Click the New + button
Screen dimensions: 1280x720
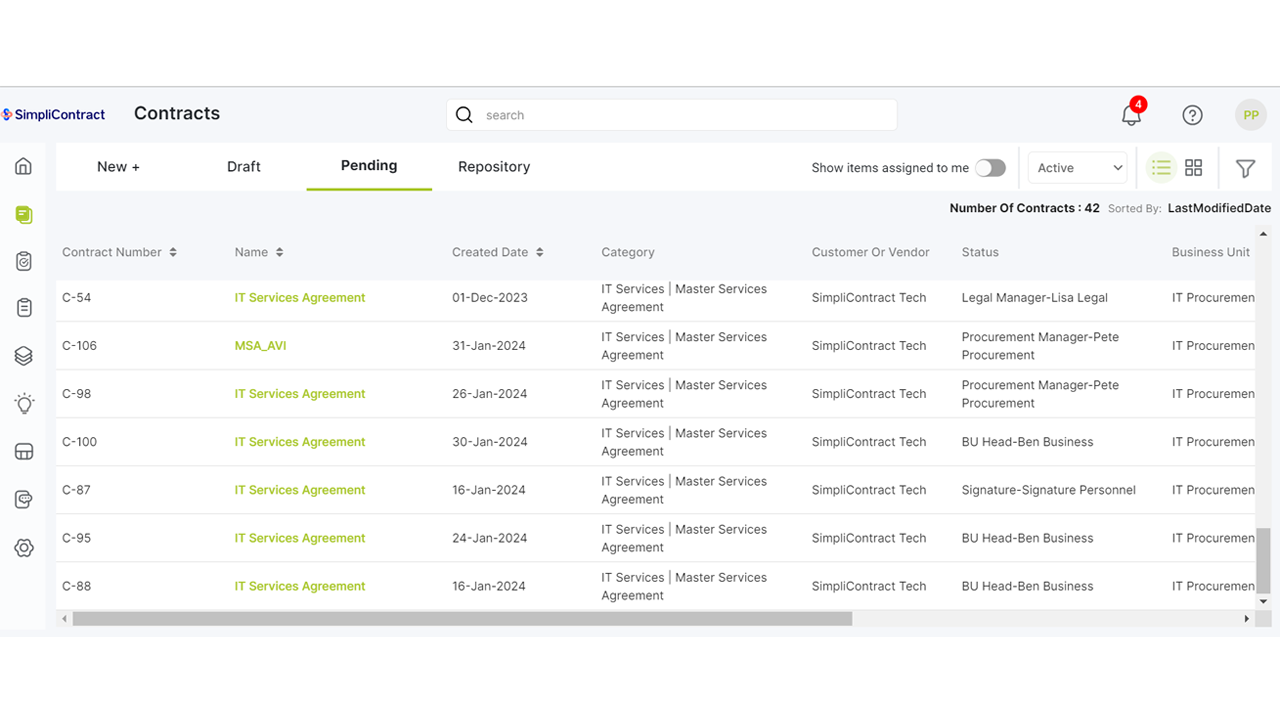tap(118, 167)
